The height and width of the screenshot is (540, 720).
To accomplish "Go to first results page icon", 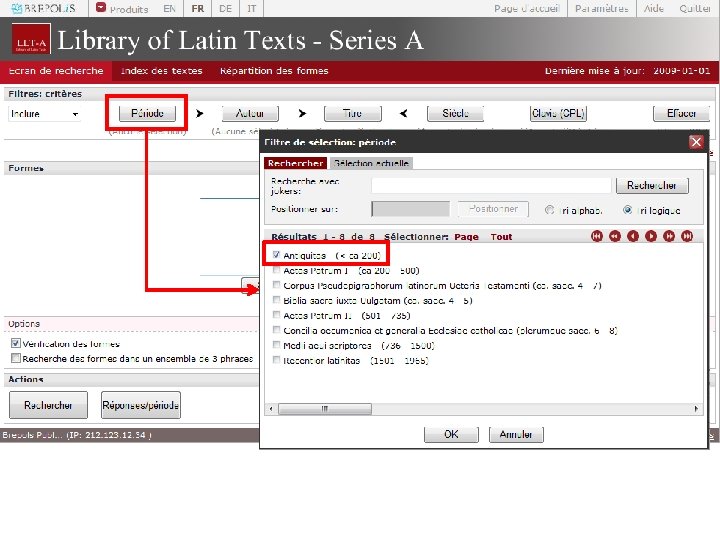I will click(596, 236).
